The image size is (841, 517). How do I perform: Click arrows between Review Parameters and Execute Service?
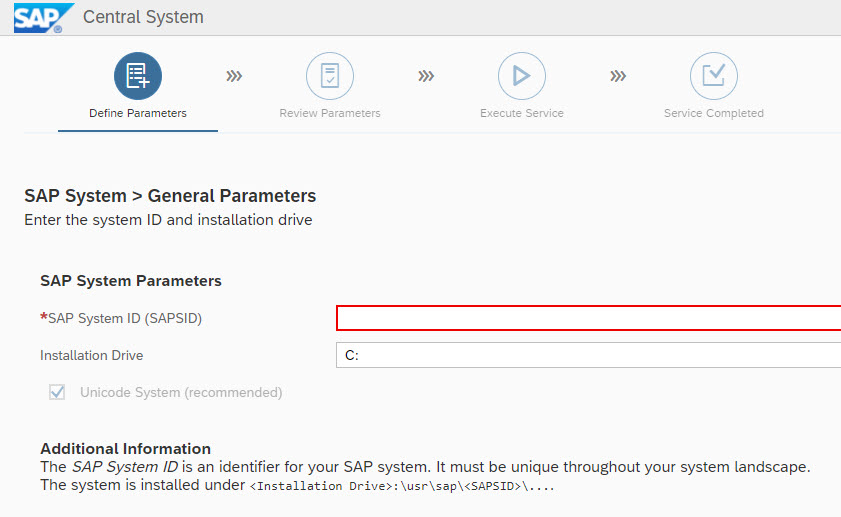(x=426, y=76)
